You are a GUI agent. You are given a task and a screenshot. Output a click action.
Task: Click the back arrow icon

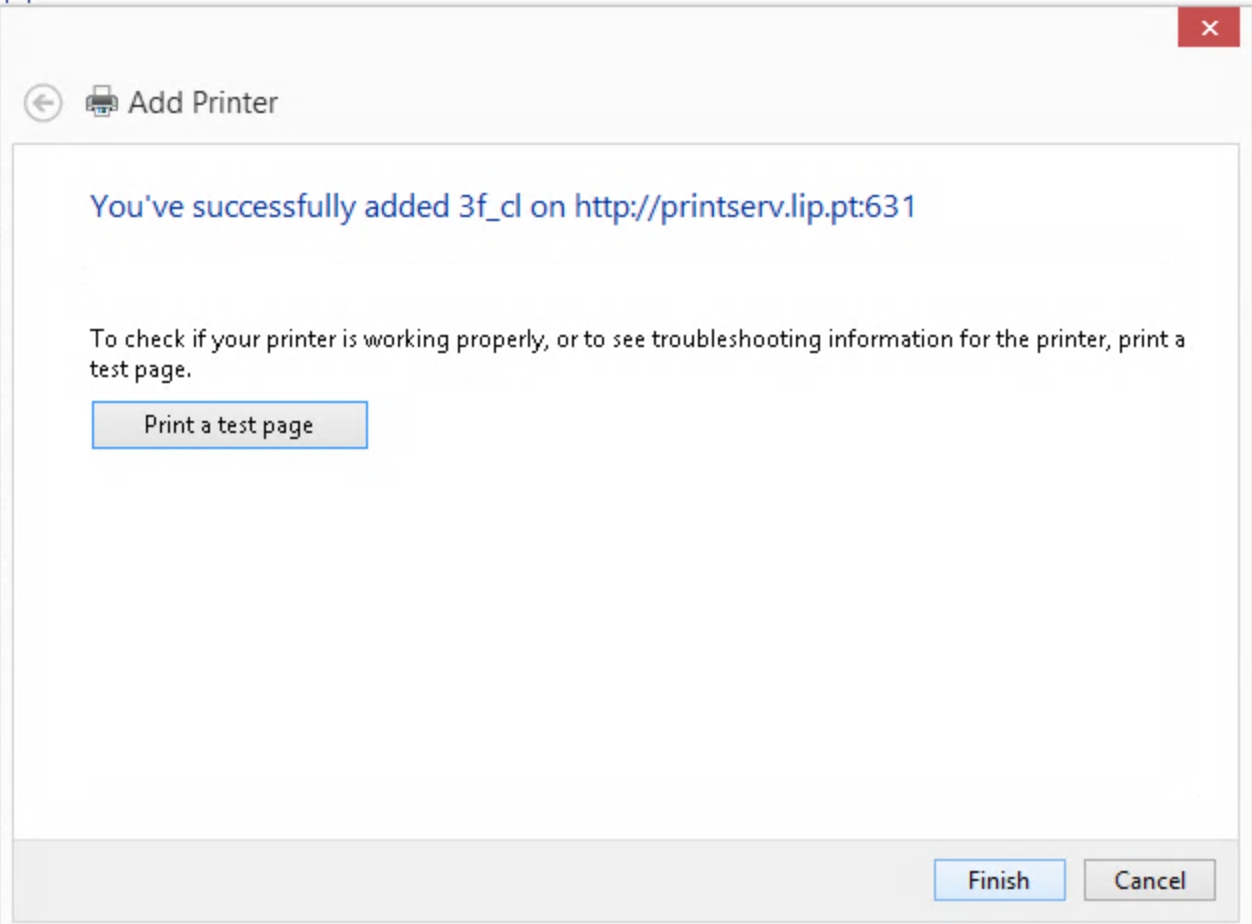43,102
